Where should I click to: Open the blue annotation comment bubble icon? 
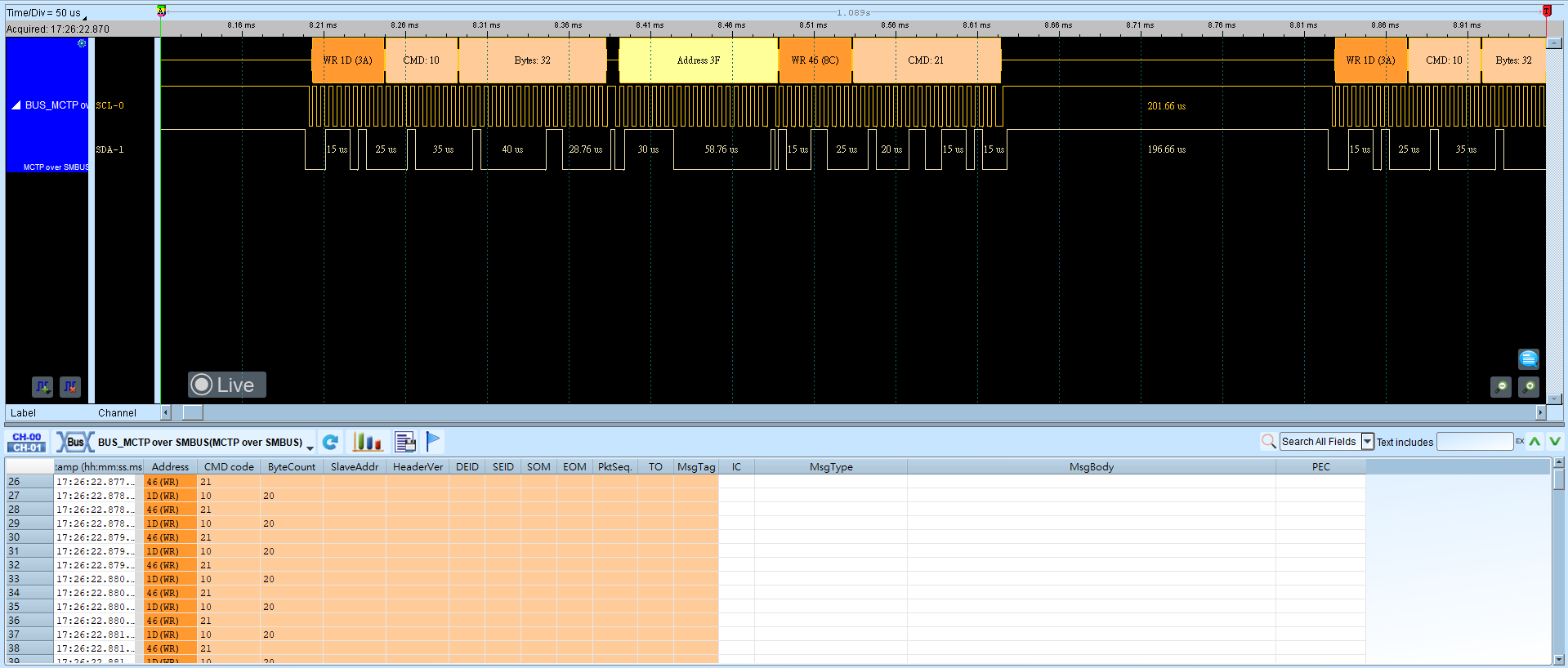[x=1528, y=358]
